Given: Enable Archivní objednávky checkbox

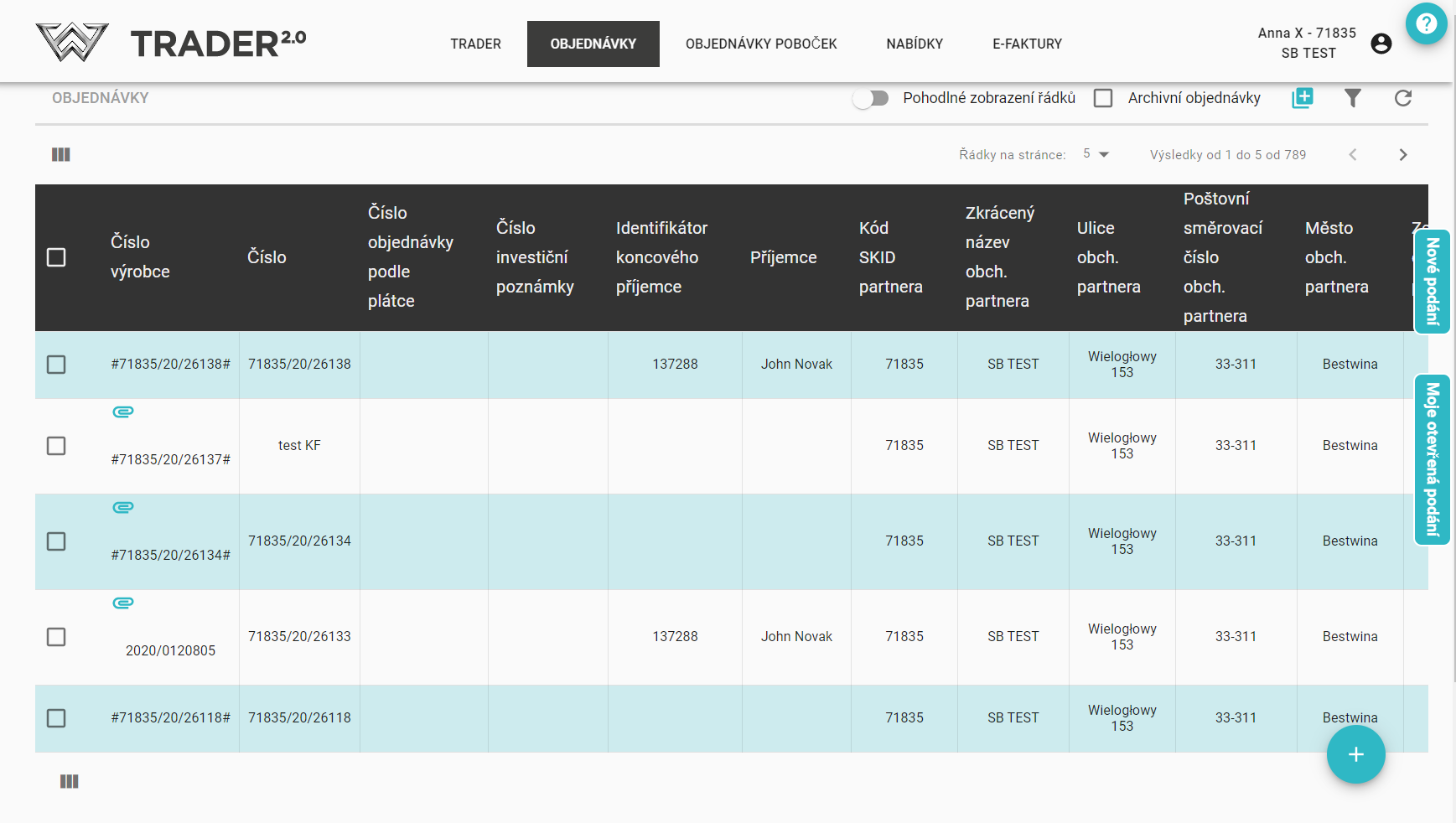Looking at the screenshot, I should [1103, 98].
